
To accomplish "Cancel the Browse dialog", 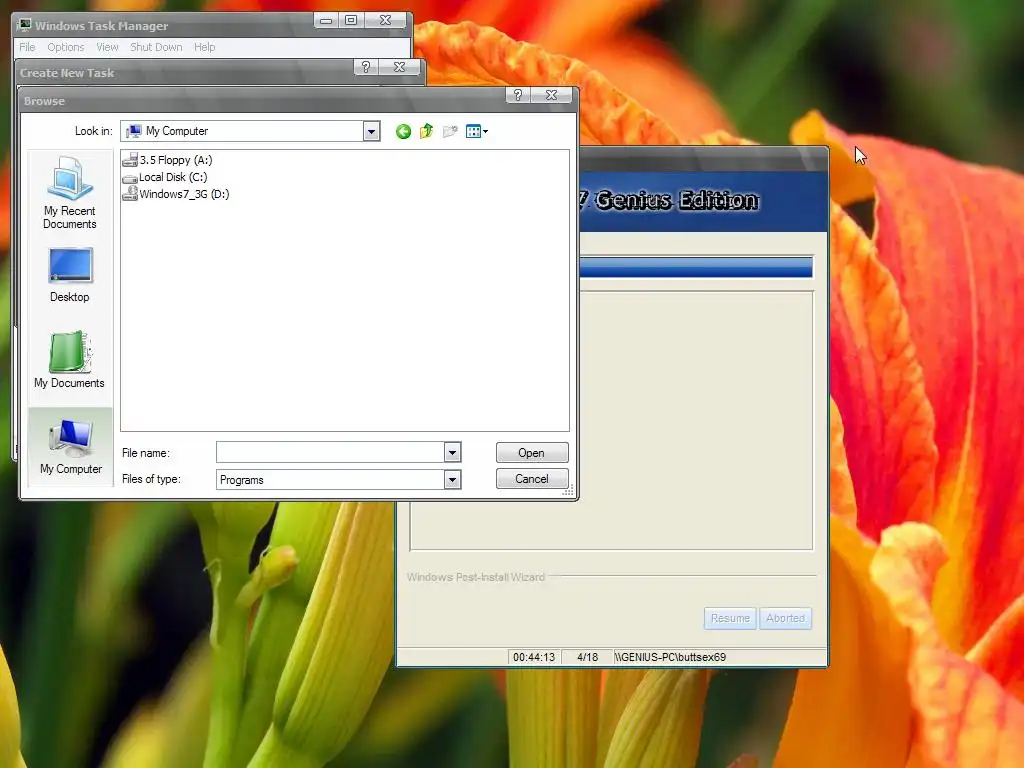I will 532,479.
